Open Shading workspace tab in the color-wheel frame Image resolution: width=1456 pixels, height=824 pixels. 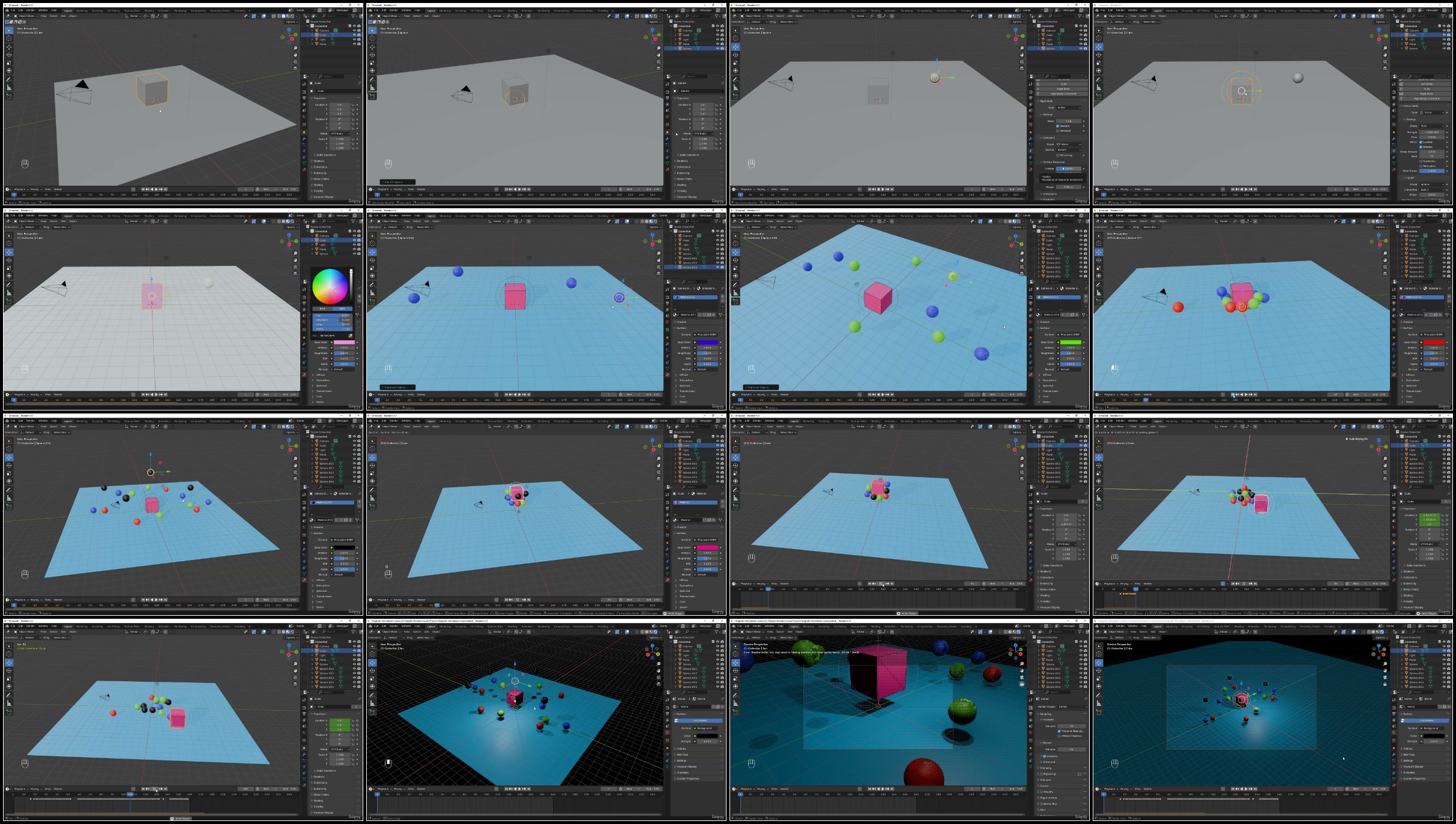pos(148,215)
